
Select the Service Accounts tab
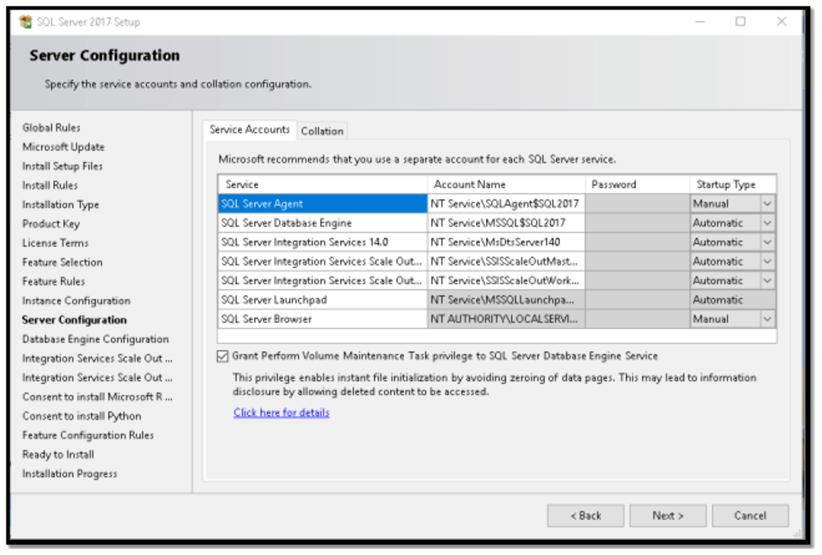coord(249,130)
